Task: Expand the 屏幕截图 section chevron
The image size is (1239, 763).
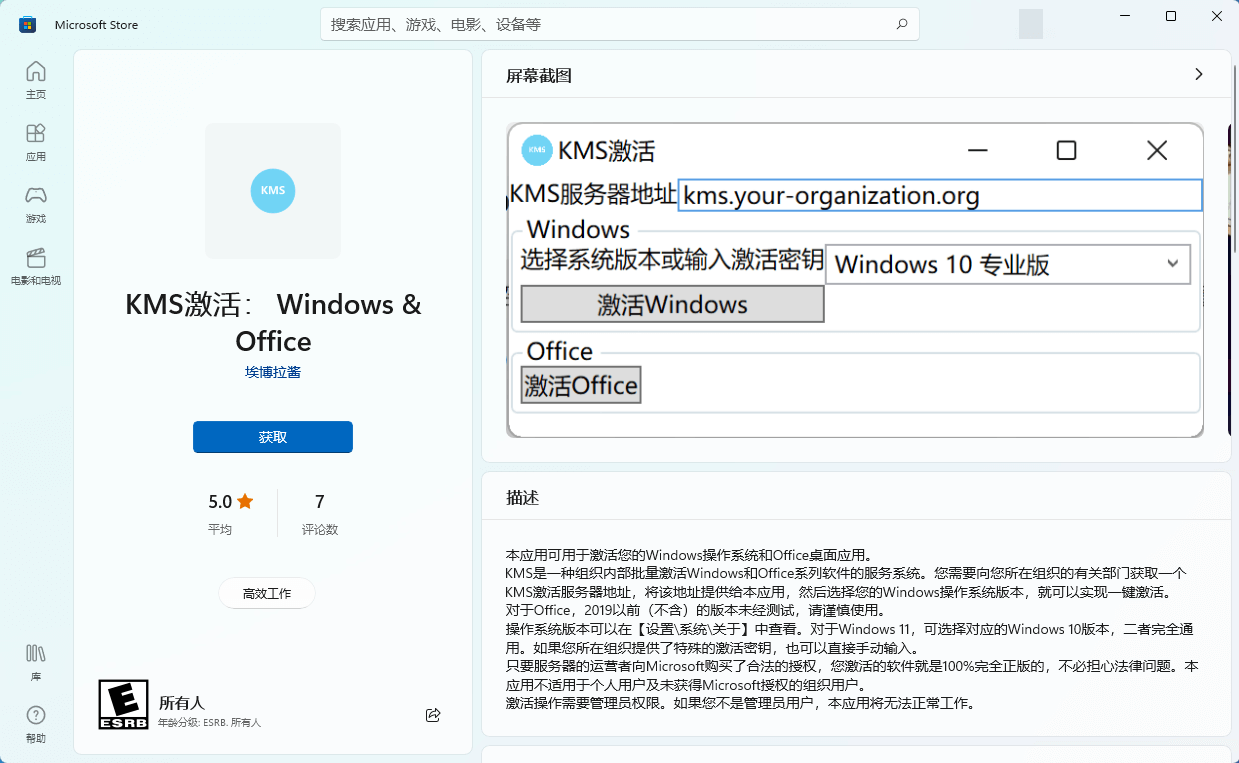Action: pos(1199,75)
